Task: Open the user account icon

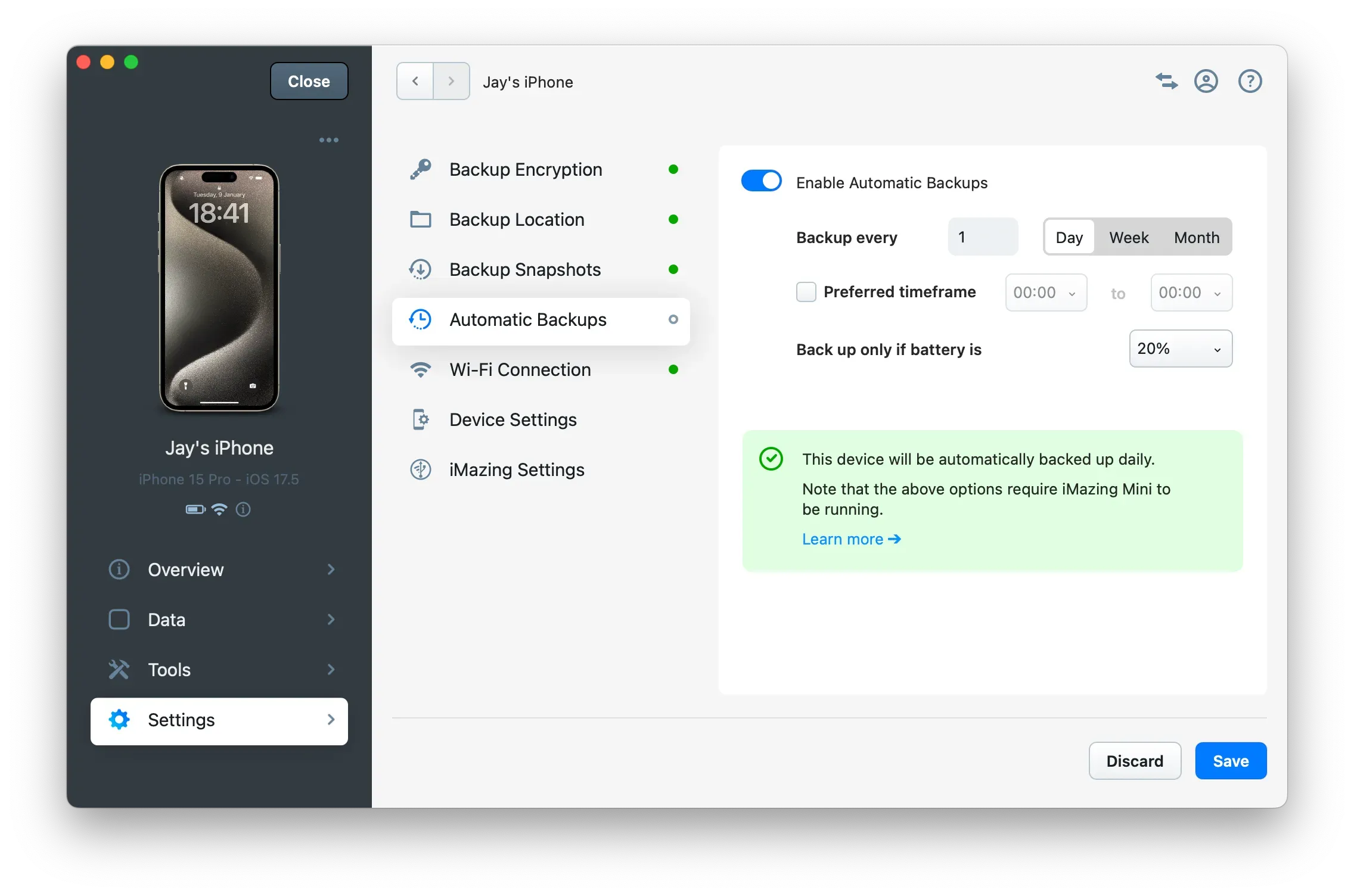Action: coord(1206,81)
